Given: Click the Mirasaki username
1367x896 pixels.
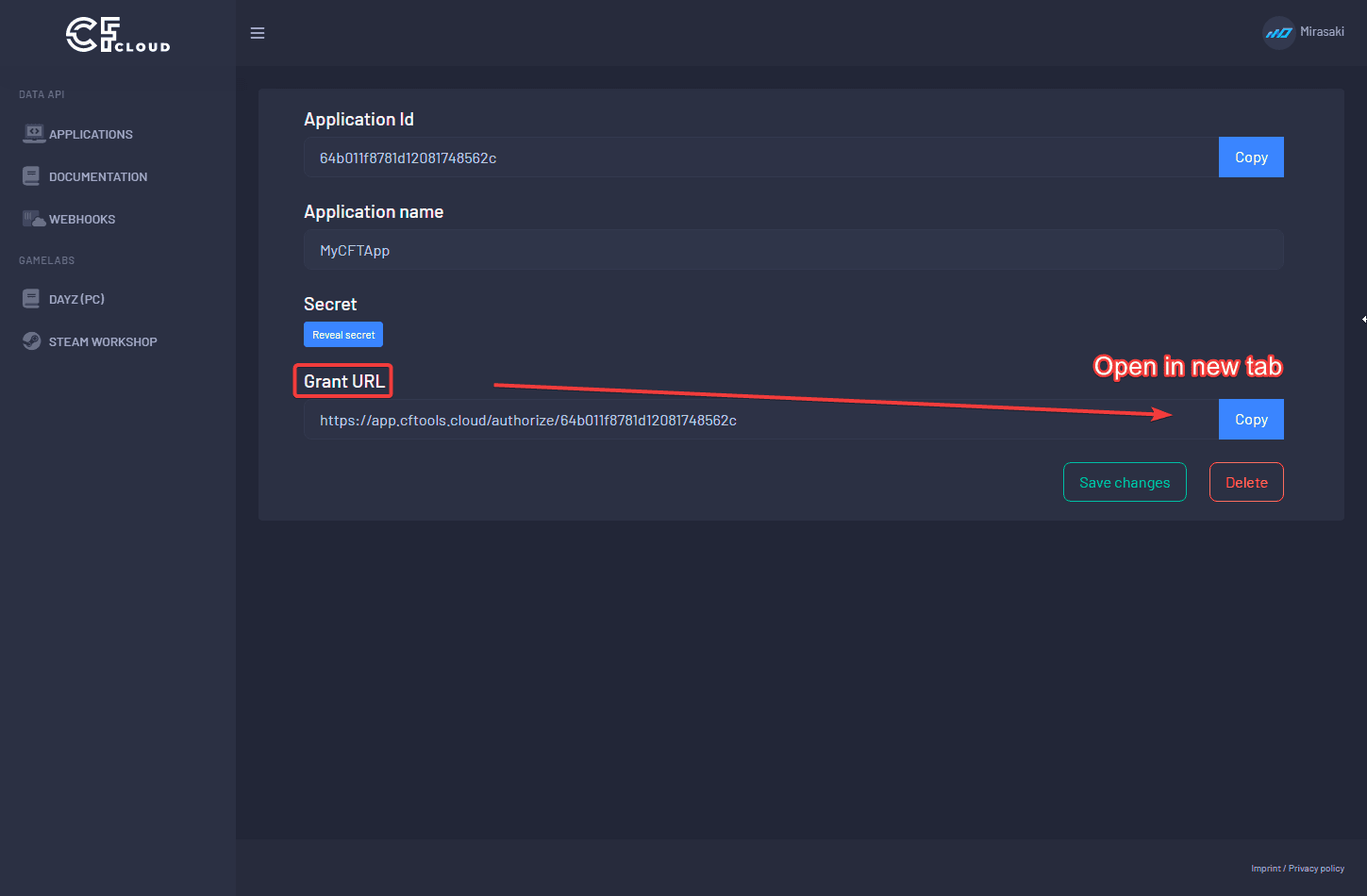Looking at the screenshot, I should pyautogui.click(x=1322, y=32).
